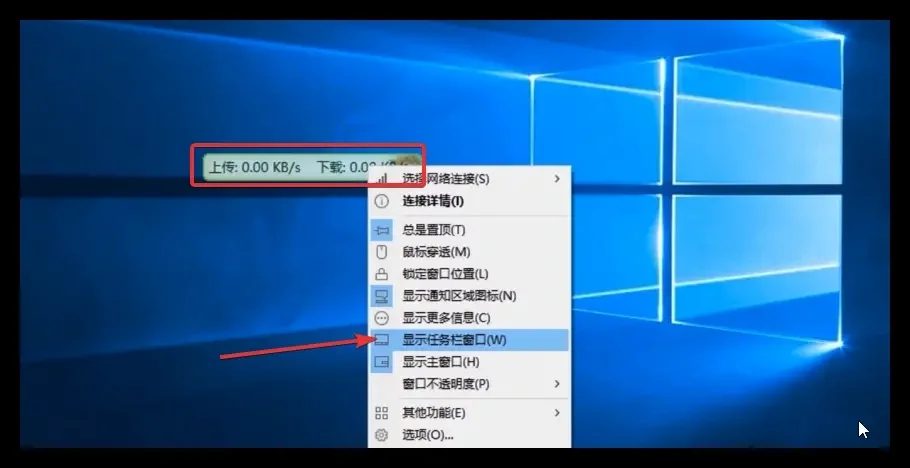Toggle 总是置顶(T) always-on-top option
Image resolution: width=910 pixels, height=468 pixels.
469,230
